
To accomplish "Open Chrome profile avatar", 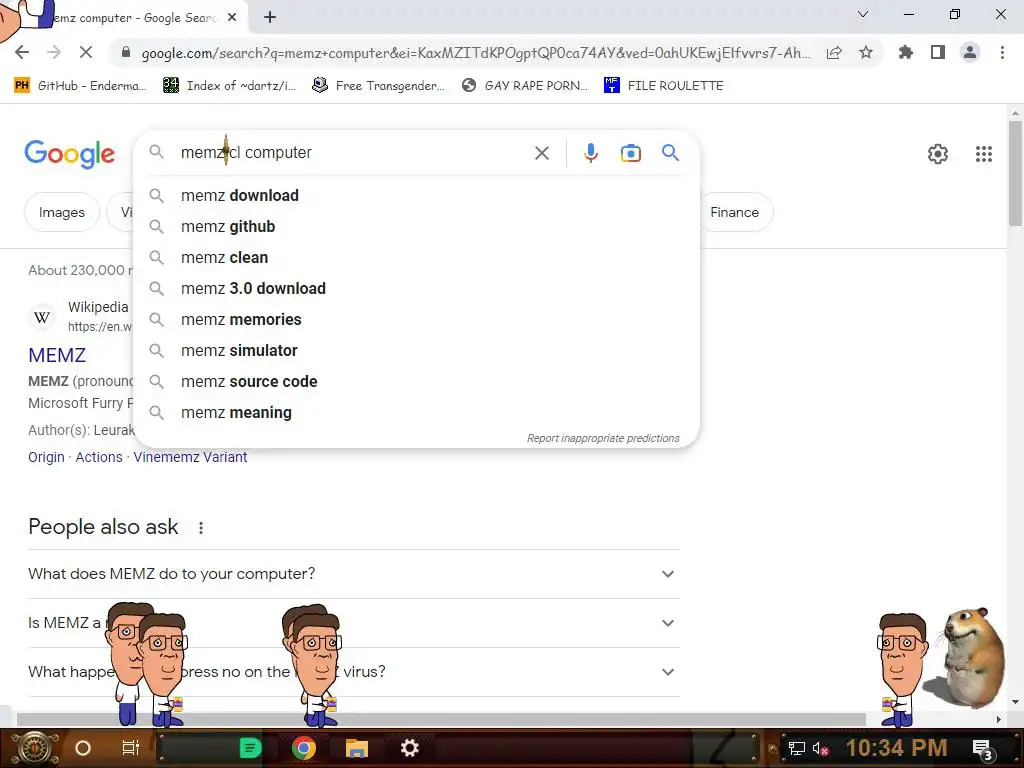I will (970, 52).
